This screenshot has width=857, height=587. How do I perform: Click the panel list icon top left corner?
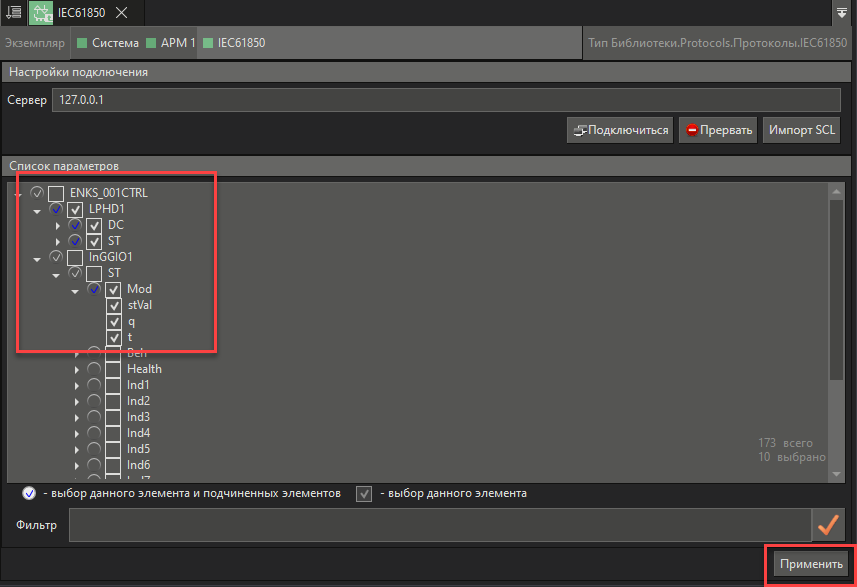coord(13,14)
